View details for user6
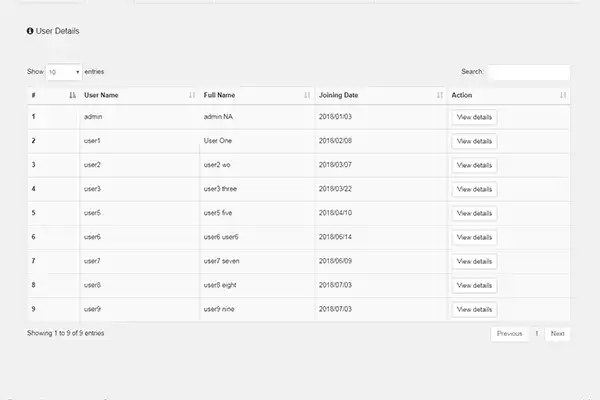 (474, 237)
